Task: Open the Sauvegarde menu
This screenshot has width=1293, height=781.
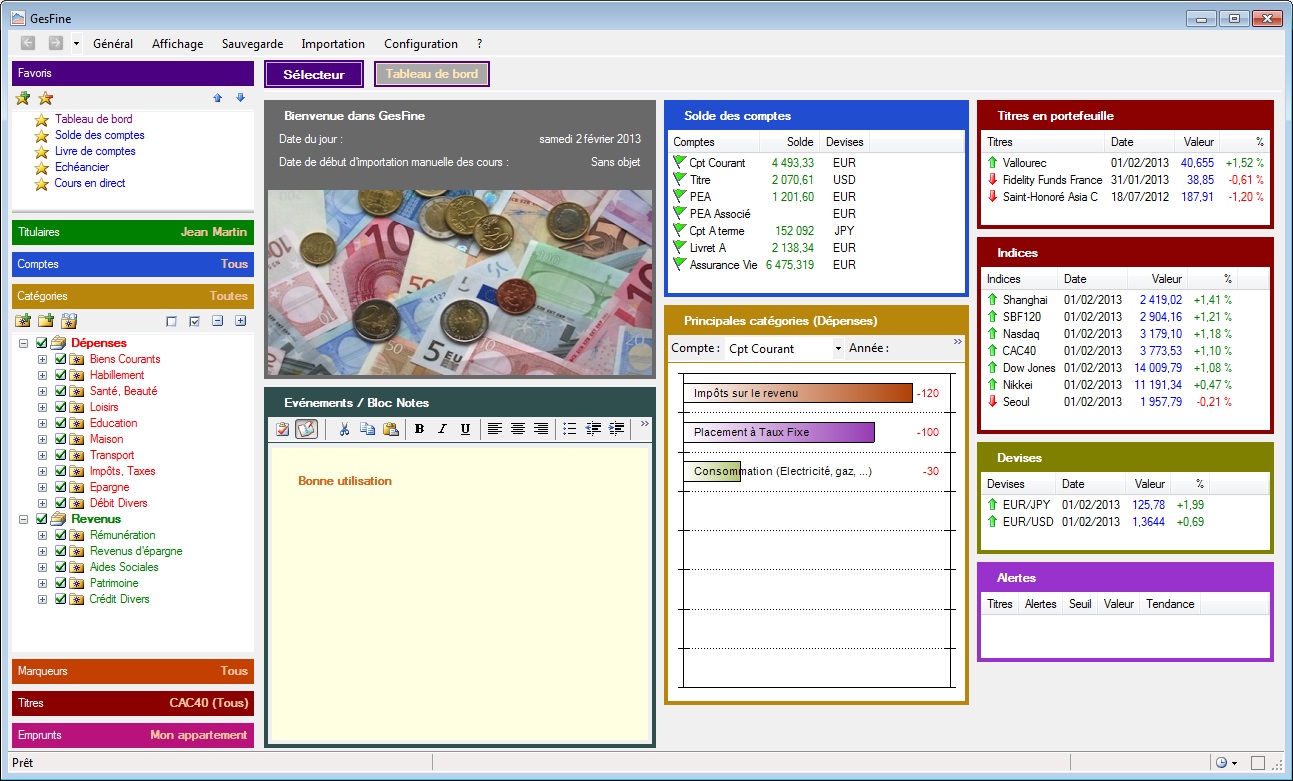Action: pyautogui.click(x=252, y=44)
